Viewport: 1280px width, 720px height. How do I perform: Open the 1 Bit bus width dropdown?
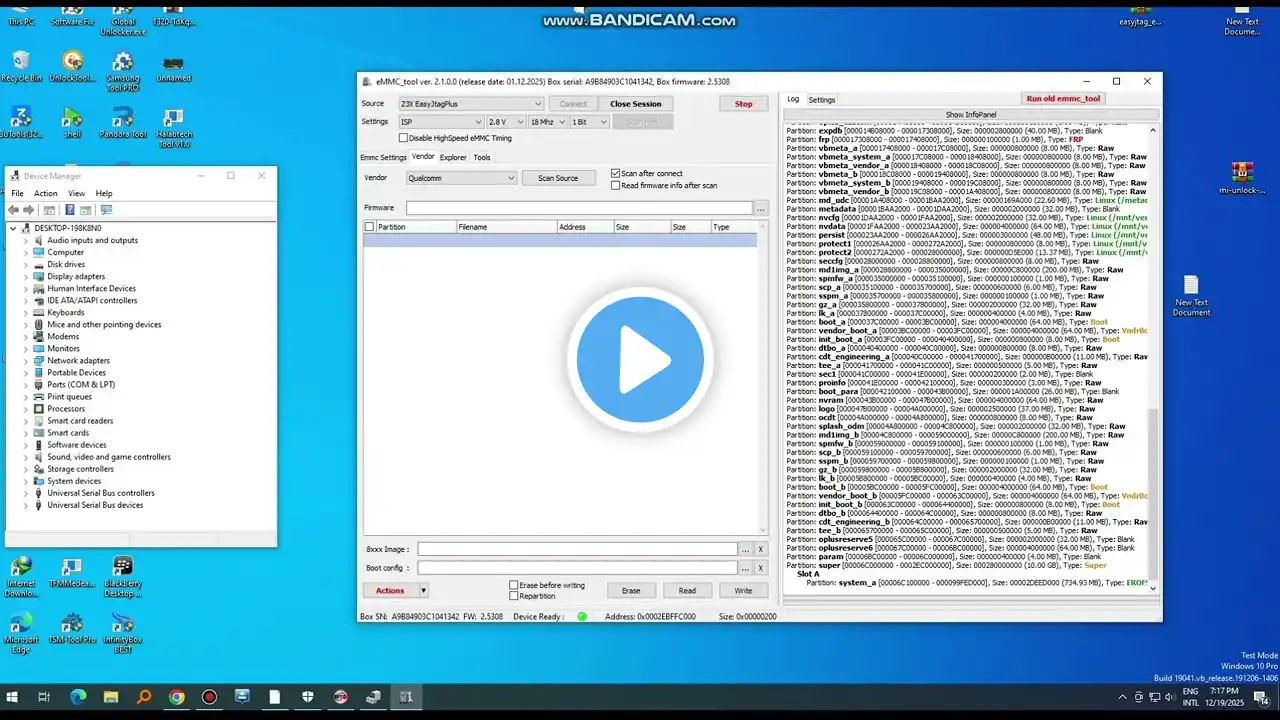[x=589, y=122]
